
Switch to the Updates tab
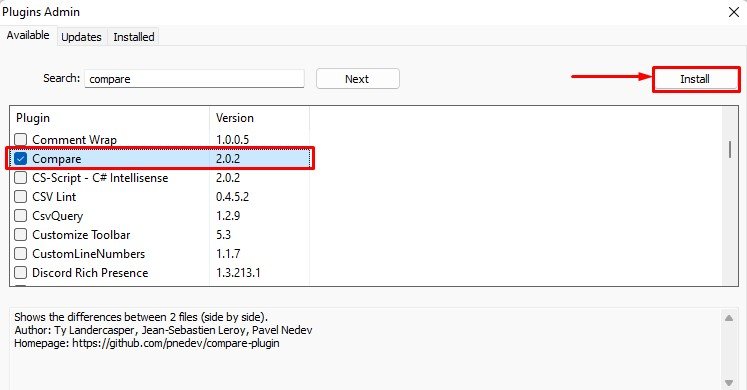[x=81, y=37]
